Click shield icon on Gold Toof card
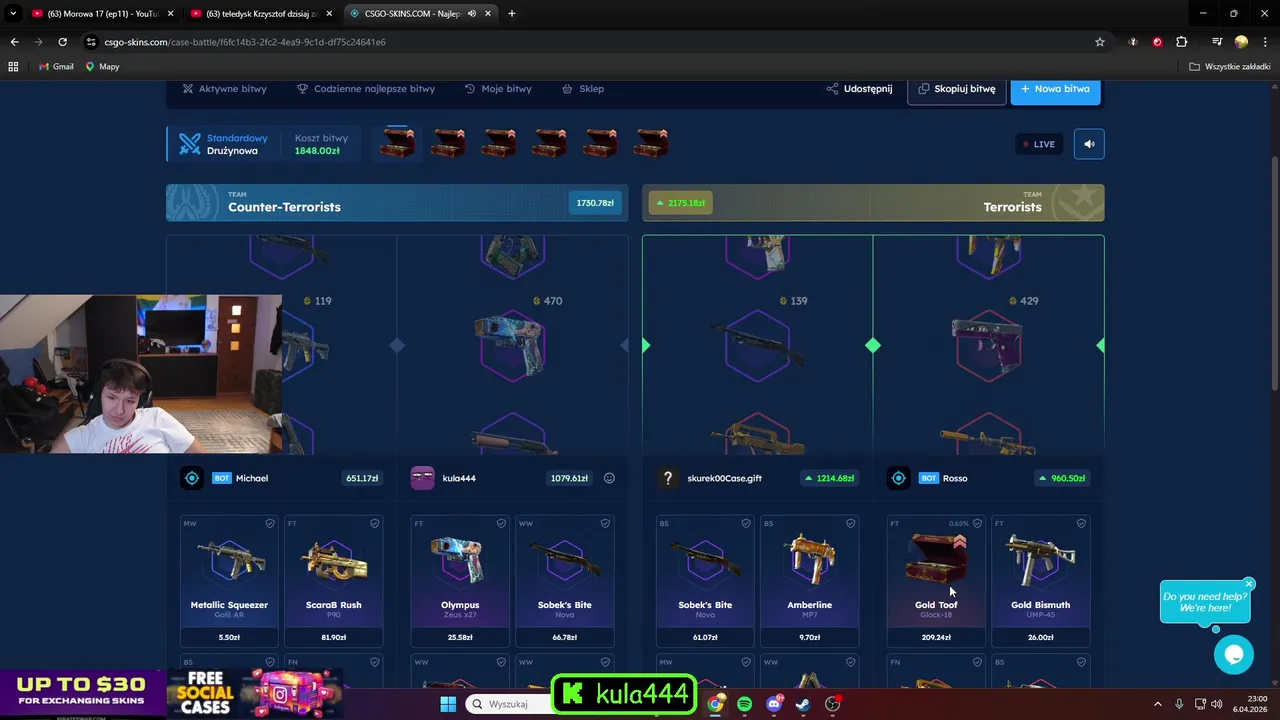The image size is (1280, 720). tap(977, 523)
